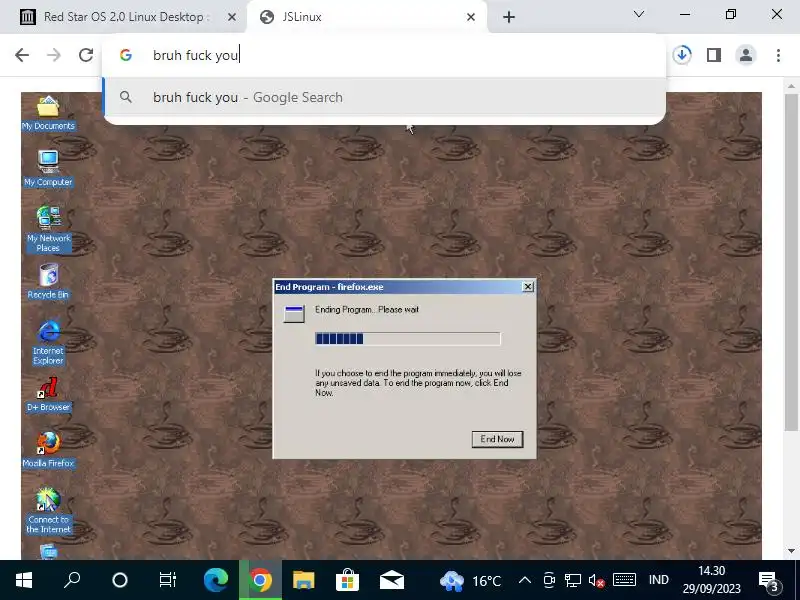The width and height of the screenshot is (800, 600).
Task: Select the 'bruh fuck you - Google Search' suggestion
Action: (385, 97)
